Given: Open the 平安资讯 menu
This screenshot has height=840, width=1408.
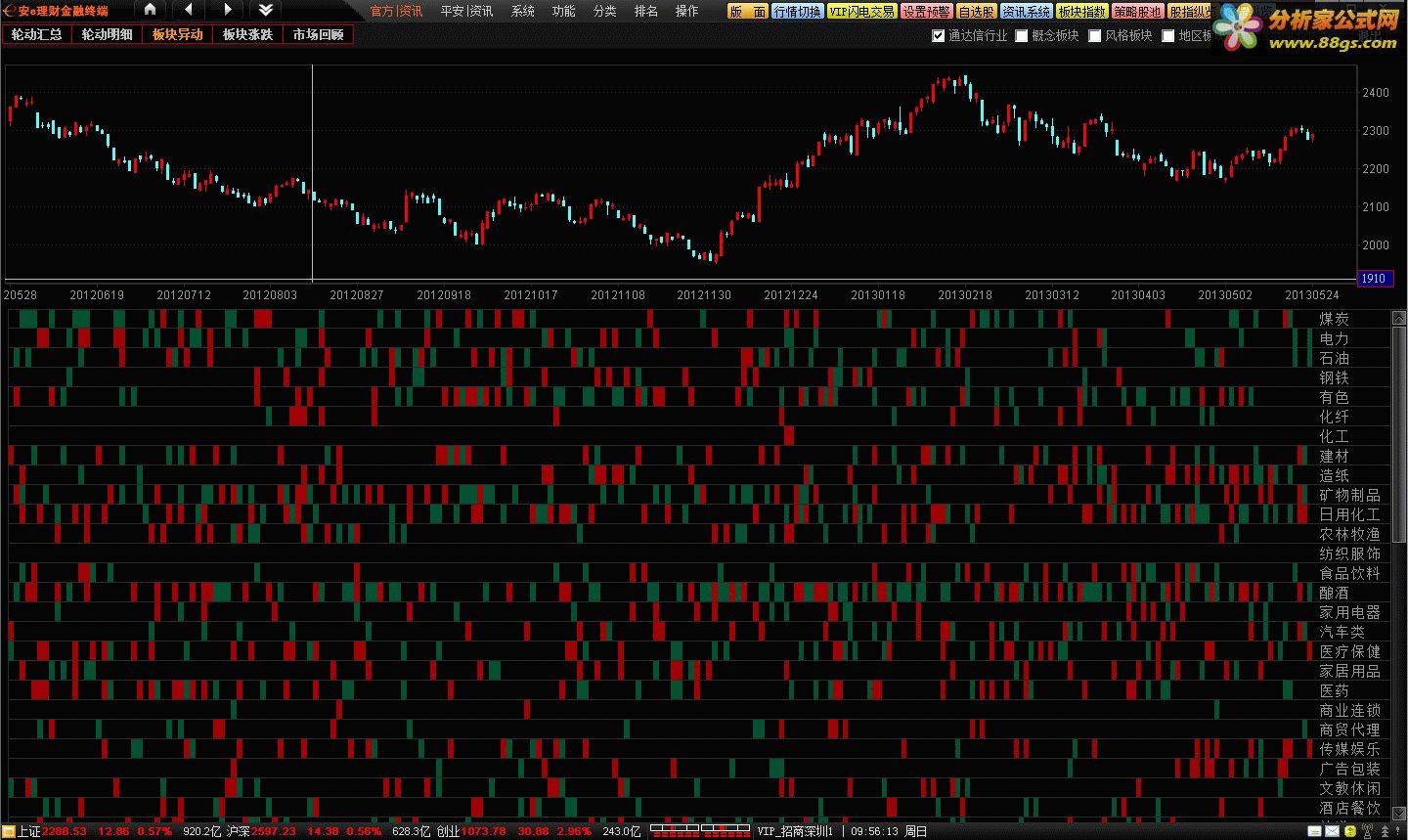Looking at the screenshot, I should click(466, 11).
